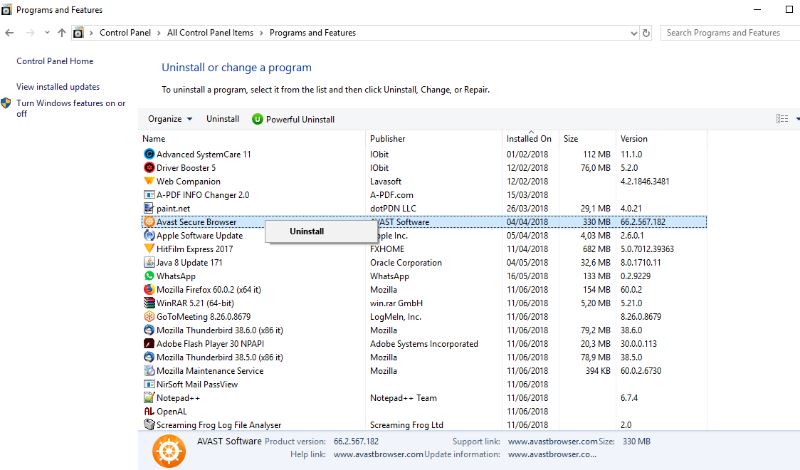Click the Oracle Corporation publisher cell
Screen dimensions: 800x470
406,262
